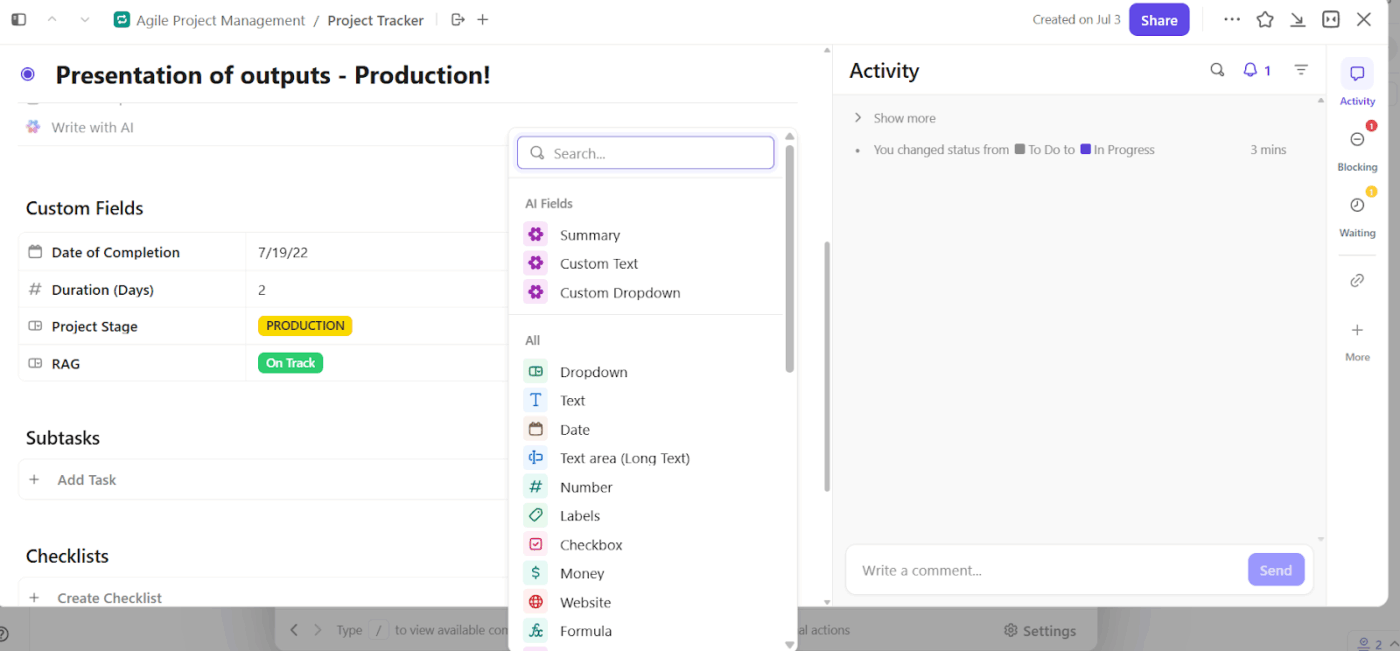Expand Show more in Activity
1400x651 pixels.
(x=904, y=118)
